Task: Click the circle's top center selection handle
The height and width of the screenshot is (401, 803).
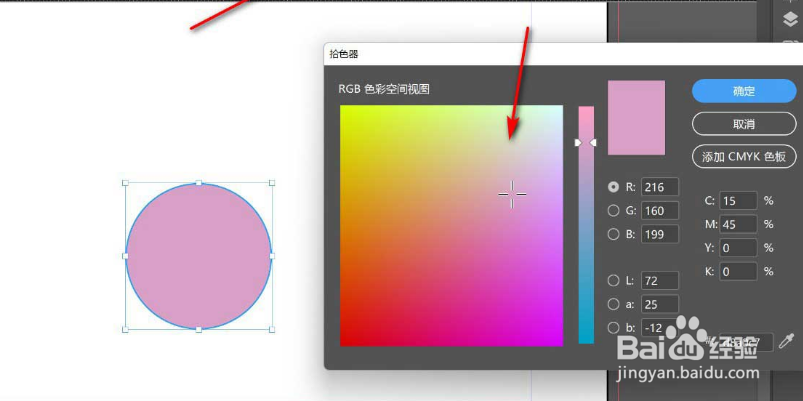Action: click(199, 183)
